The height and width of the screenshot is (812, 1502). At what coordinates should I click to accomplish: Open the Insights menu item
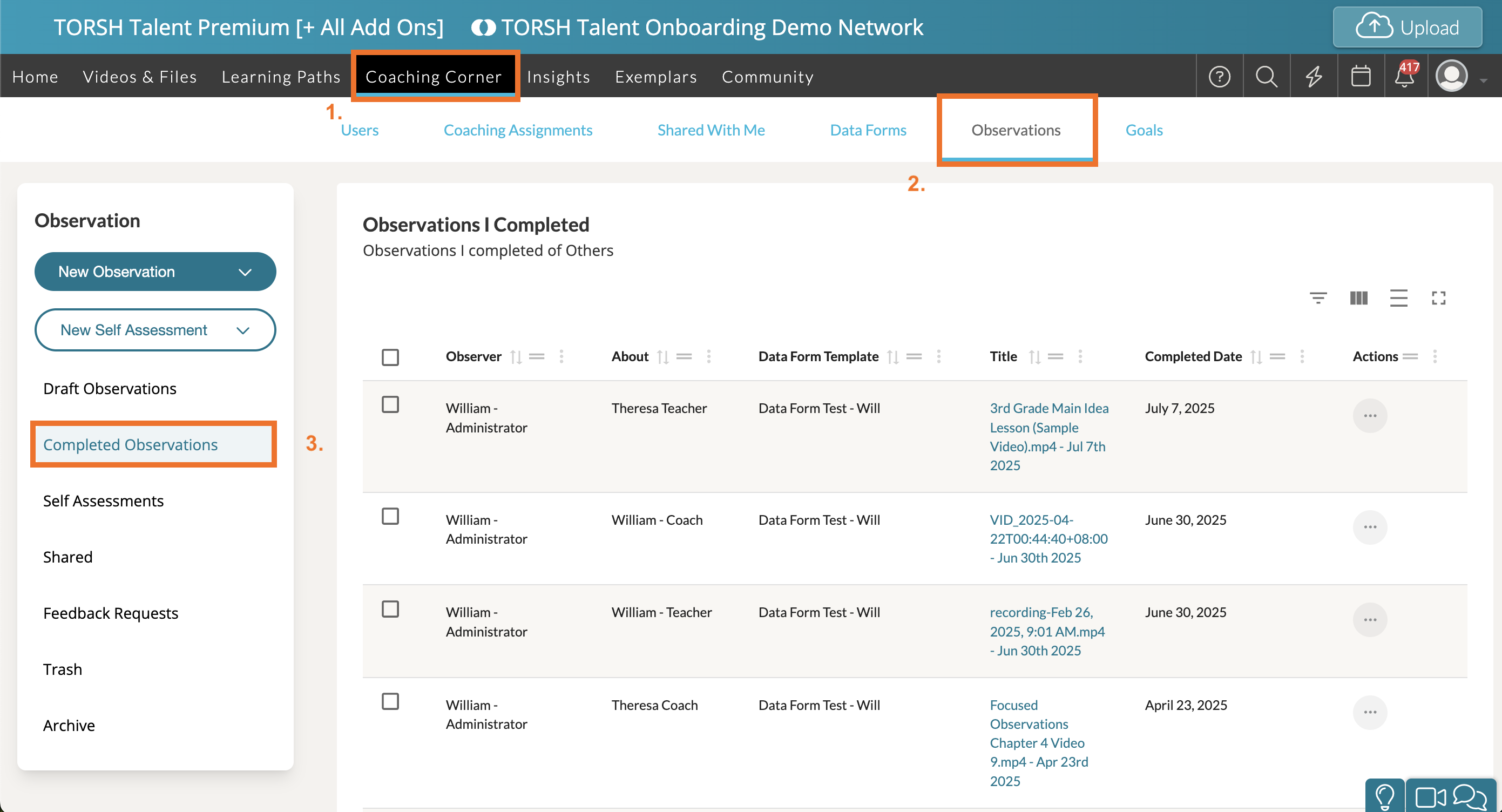[x=558, y=77]
